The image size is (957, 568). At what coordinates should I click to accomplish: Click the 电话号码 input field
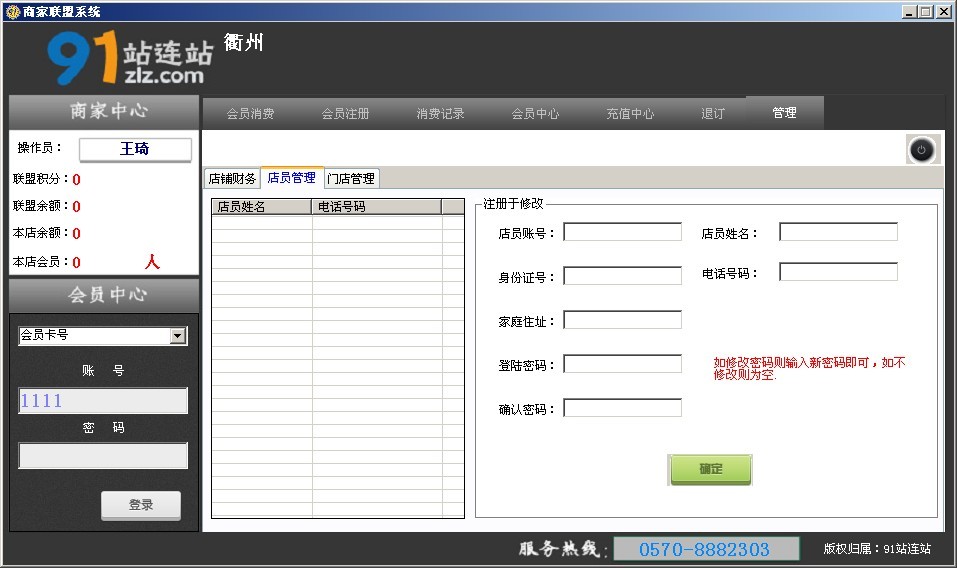[838, 272]
